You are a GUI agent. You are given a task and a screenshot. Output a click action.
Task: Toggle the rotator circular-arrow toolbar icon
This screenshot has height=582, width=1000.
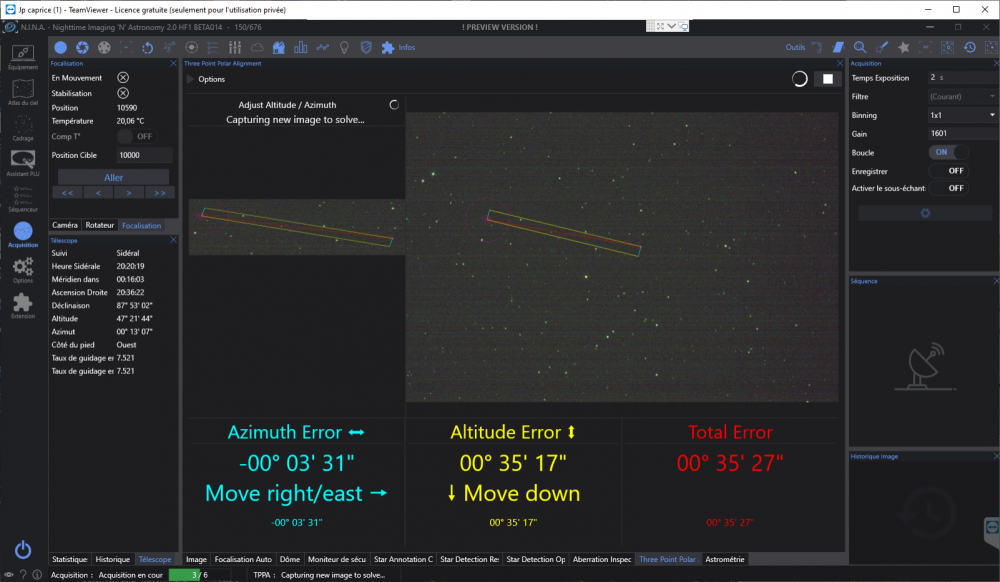click(x=147, y=47)
